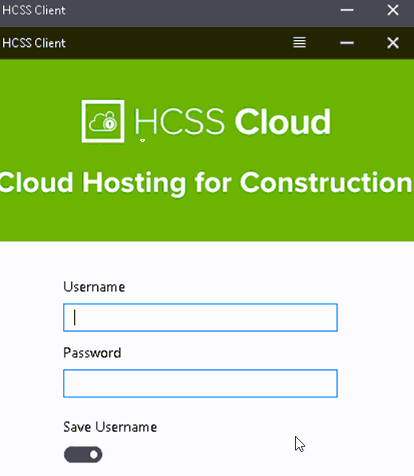Minimize the outer HCSS Client window
The height and width of the screenshot is (476, 414).
tap(347, 10)
